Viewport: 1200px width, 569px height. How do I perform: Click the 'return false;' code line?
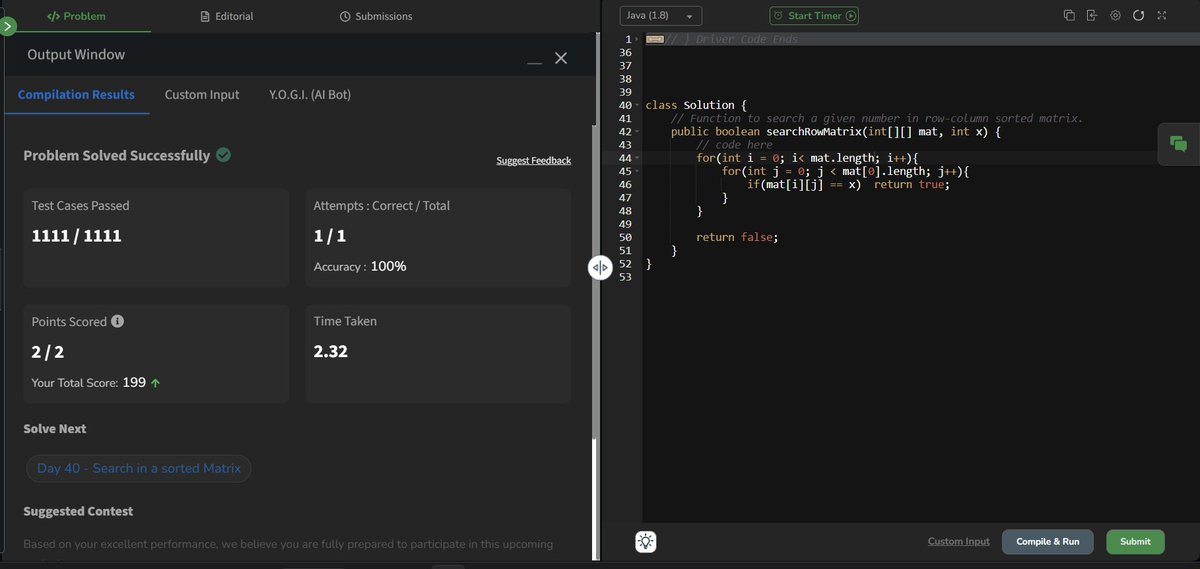click(736, 237)
